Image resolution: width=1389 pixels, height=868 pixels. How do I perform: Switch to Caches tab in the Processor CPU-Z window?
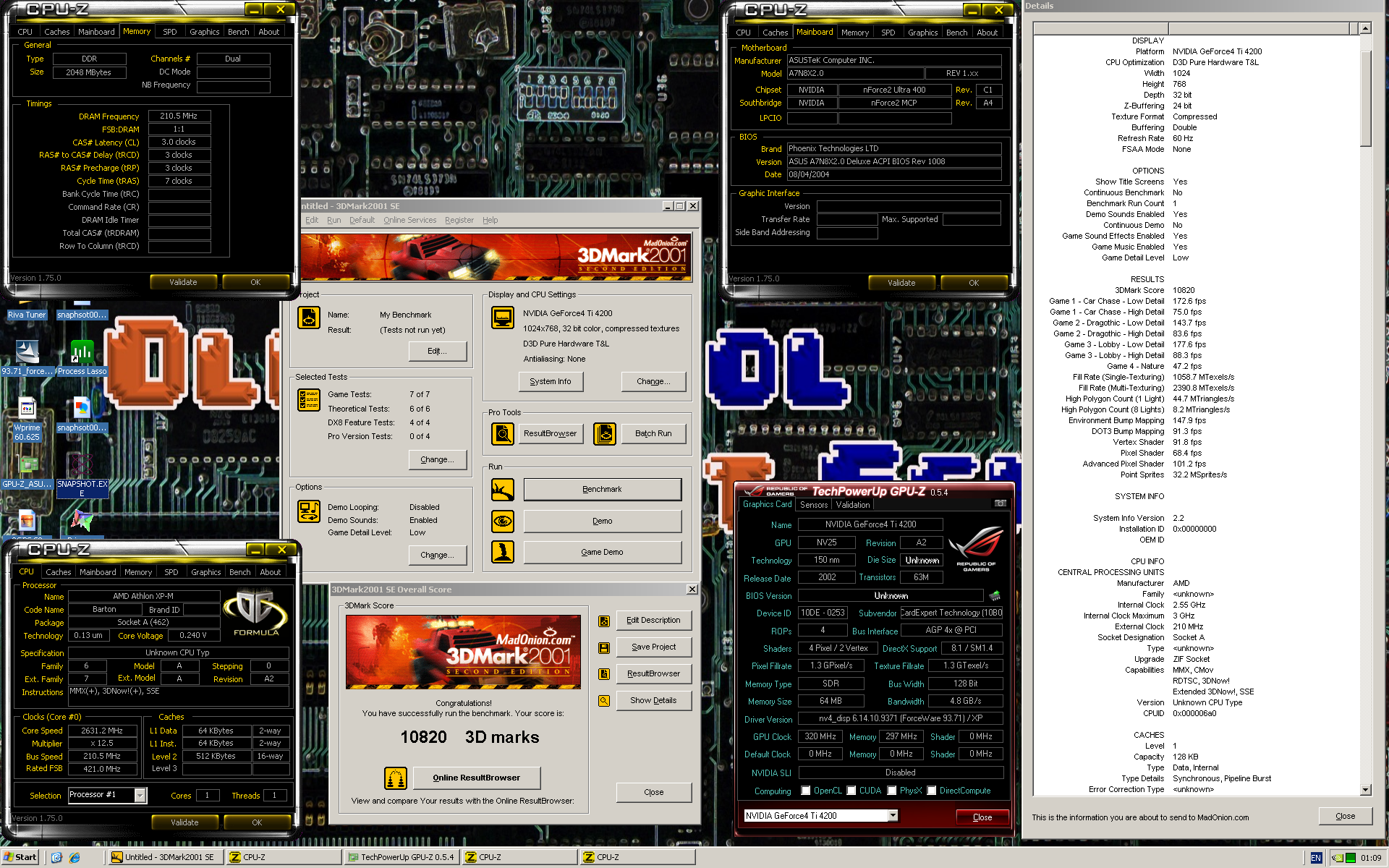point(59,572)
